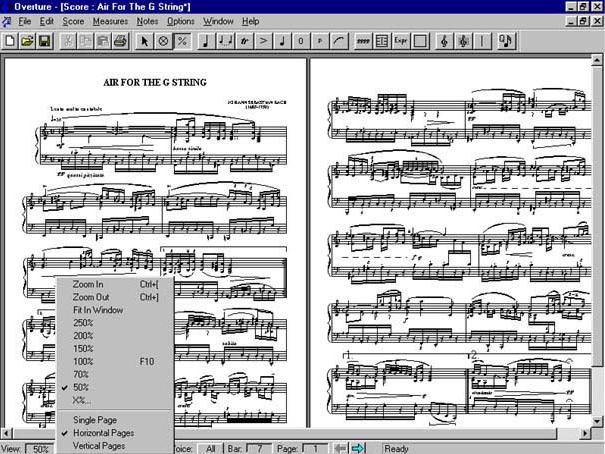The image size is (605, 454).
Task: Open the Window menu
Action: point(218,21)
